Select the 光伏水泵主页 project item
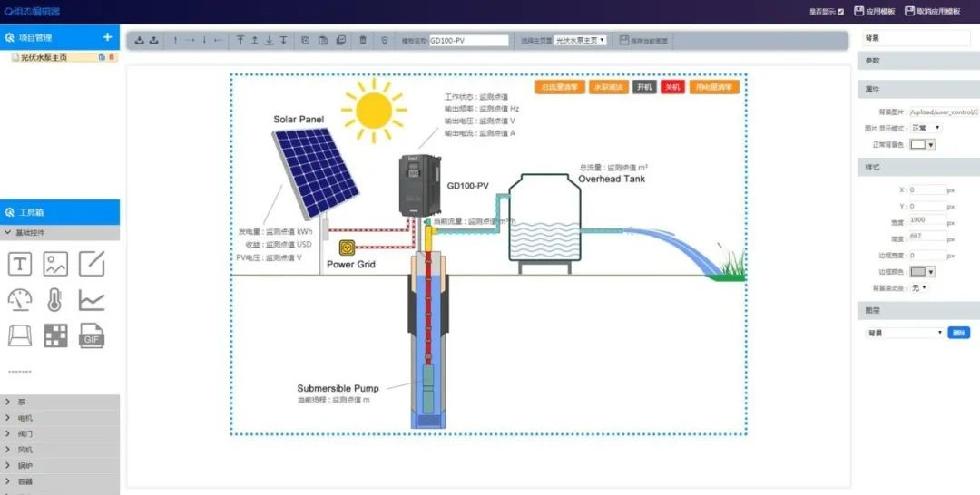Image resolution: width=980 pixels, height=495 pixels. 44,58
